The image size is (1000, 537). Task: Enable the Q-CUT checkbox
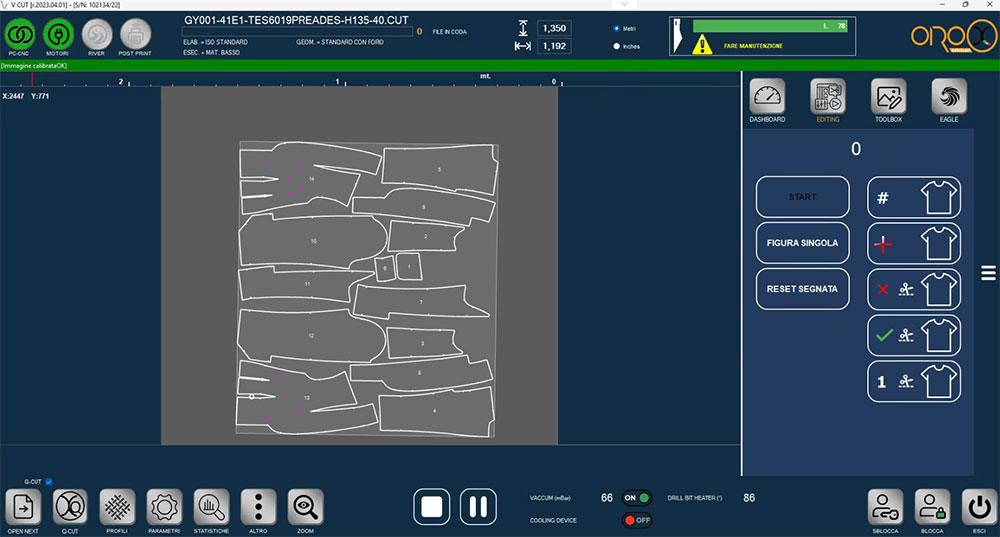49,482
